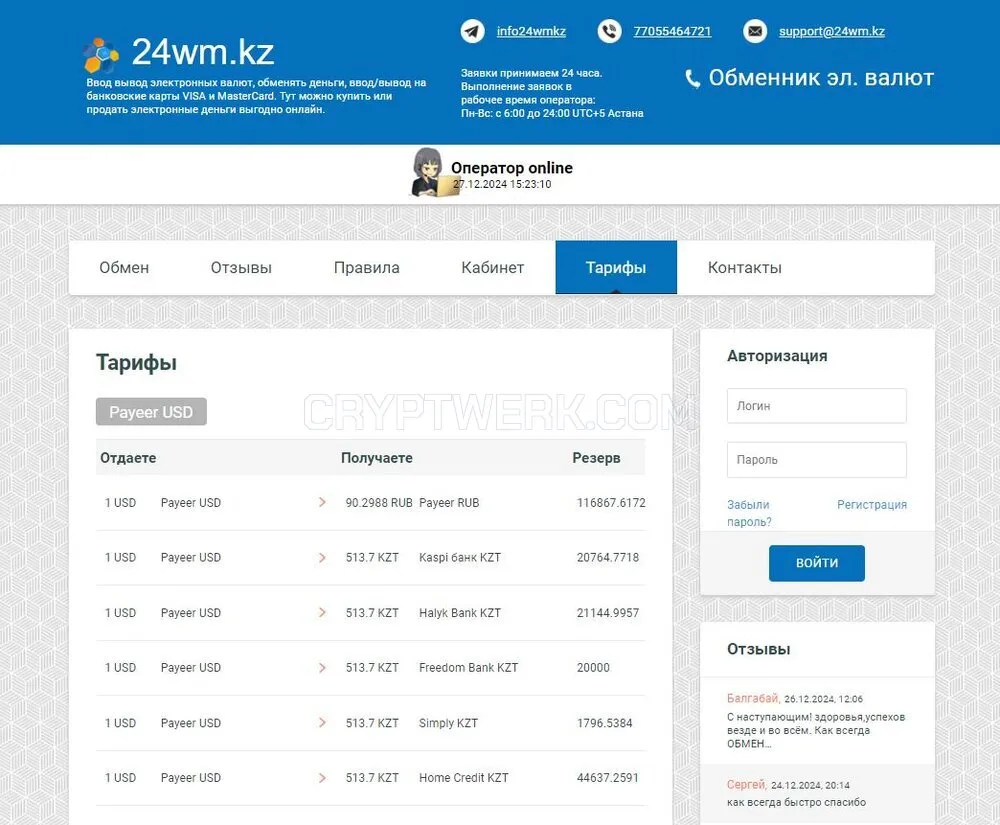The width and height of the screenshot is (1000, 825).
Task: Click the Payeer RUB cell
Action: point(449,502)
